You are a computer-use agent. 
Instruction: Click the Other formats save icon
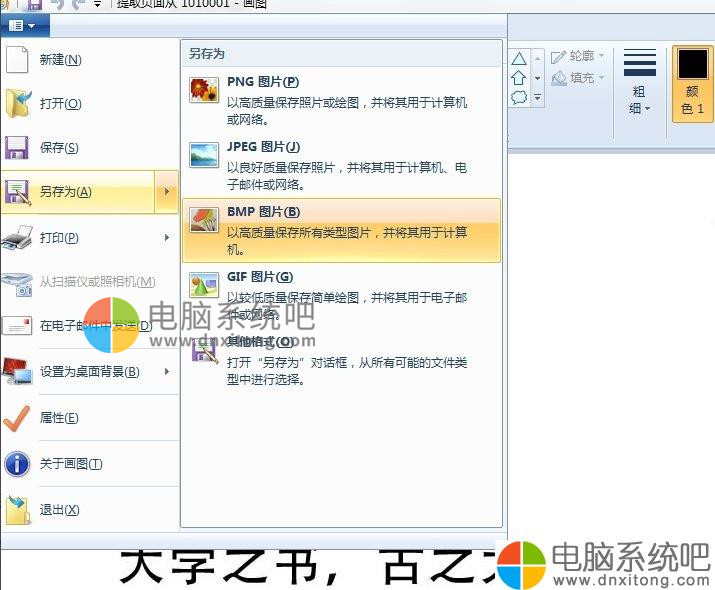[204, 351]
